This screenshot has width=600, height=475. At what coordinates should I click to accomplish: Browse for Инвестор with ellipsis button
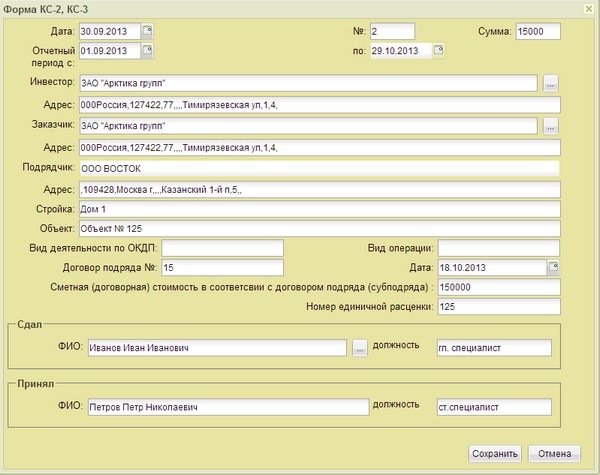(550, 83)
